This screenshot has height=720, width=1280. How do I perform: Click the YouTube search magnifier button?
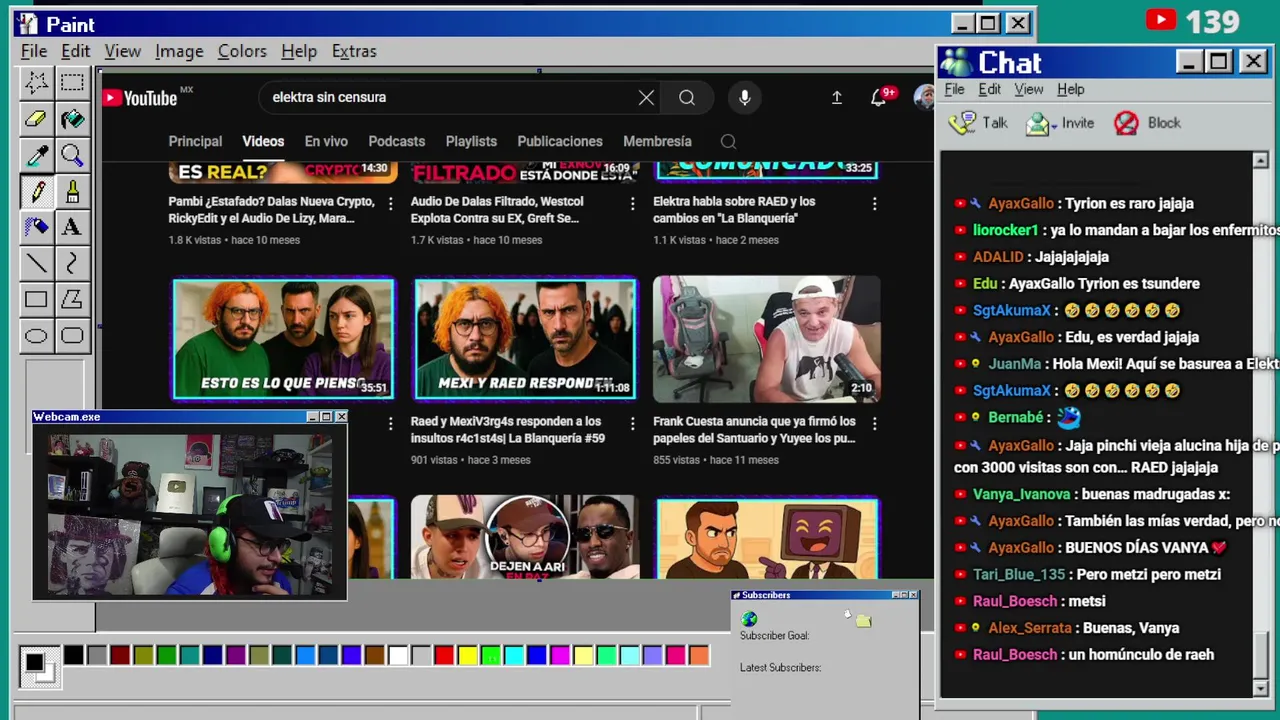[x=687, y=97]
